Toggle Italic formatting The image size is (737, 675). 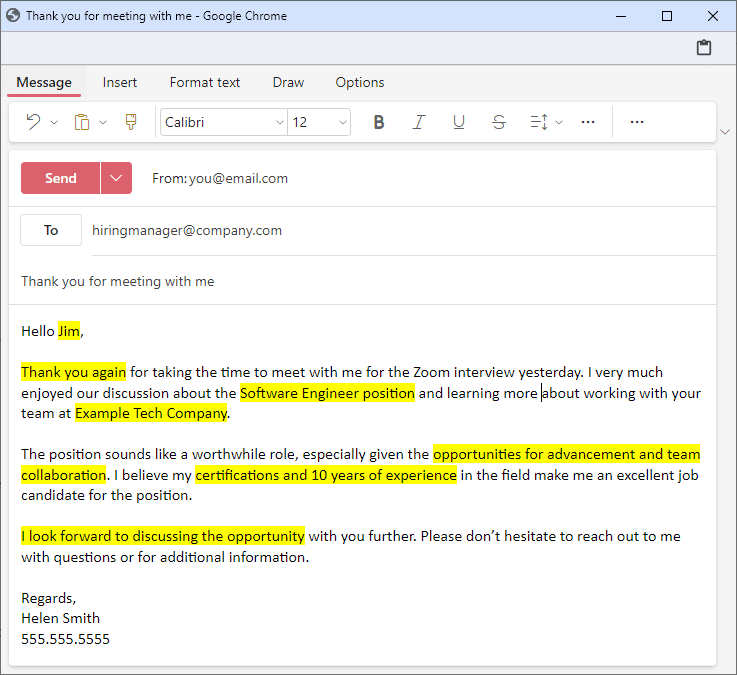click(419, 122)
